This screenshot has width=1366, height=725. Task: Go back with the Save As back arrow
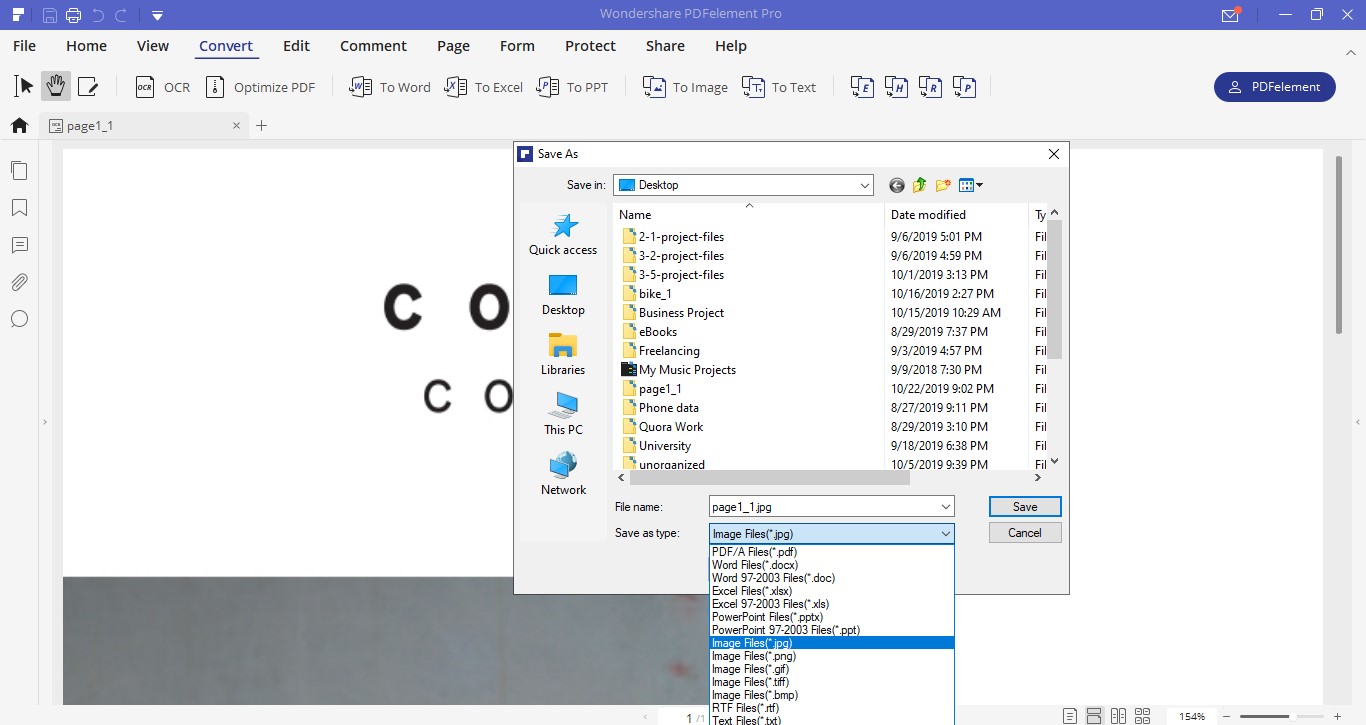click(897, 185)
